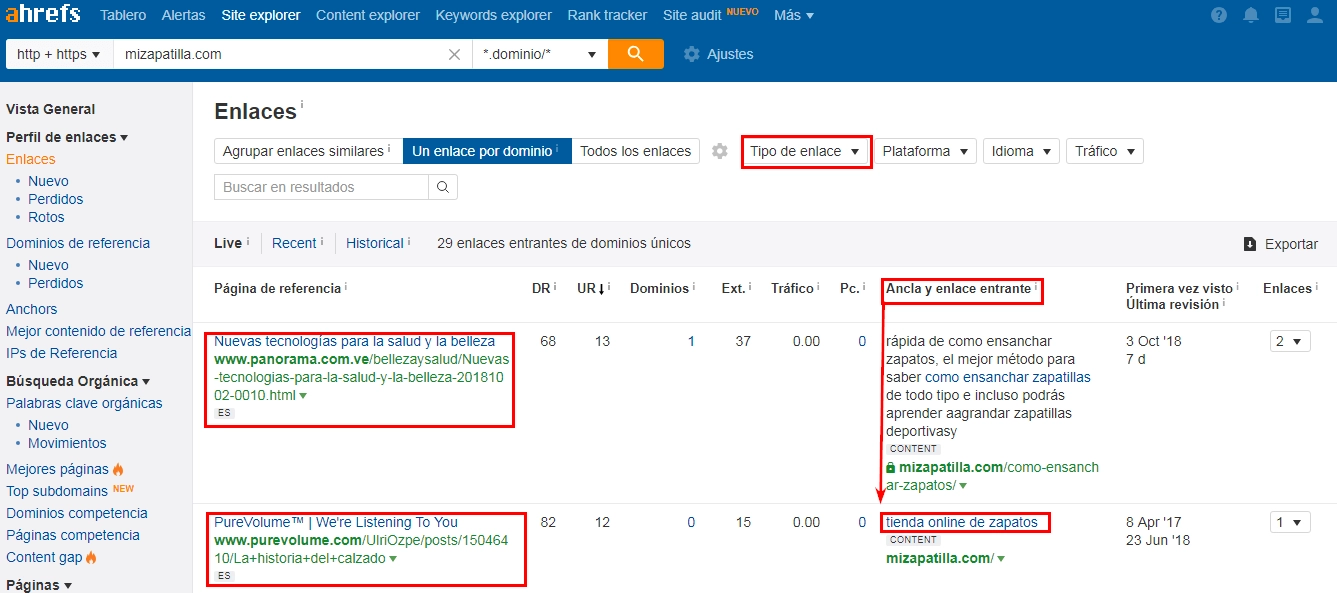The height and width of the screenshot is (593, 1337).
Task: Open the Más menu dropdown
Action: pos(794,15)
